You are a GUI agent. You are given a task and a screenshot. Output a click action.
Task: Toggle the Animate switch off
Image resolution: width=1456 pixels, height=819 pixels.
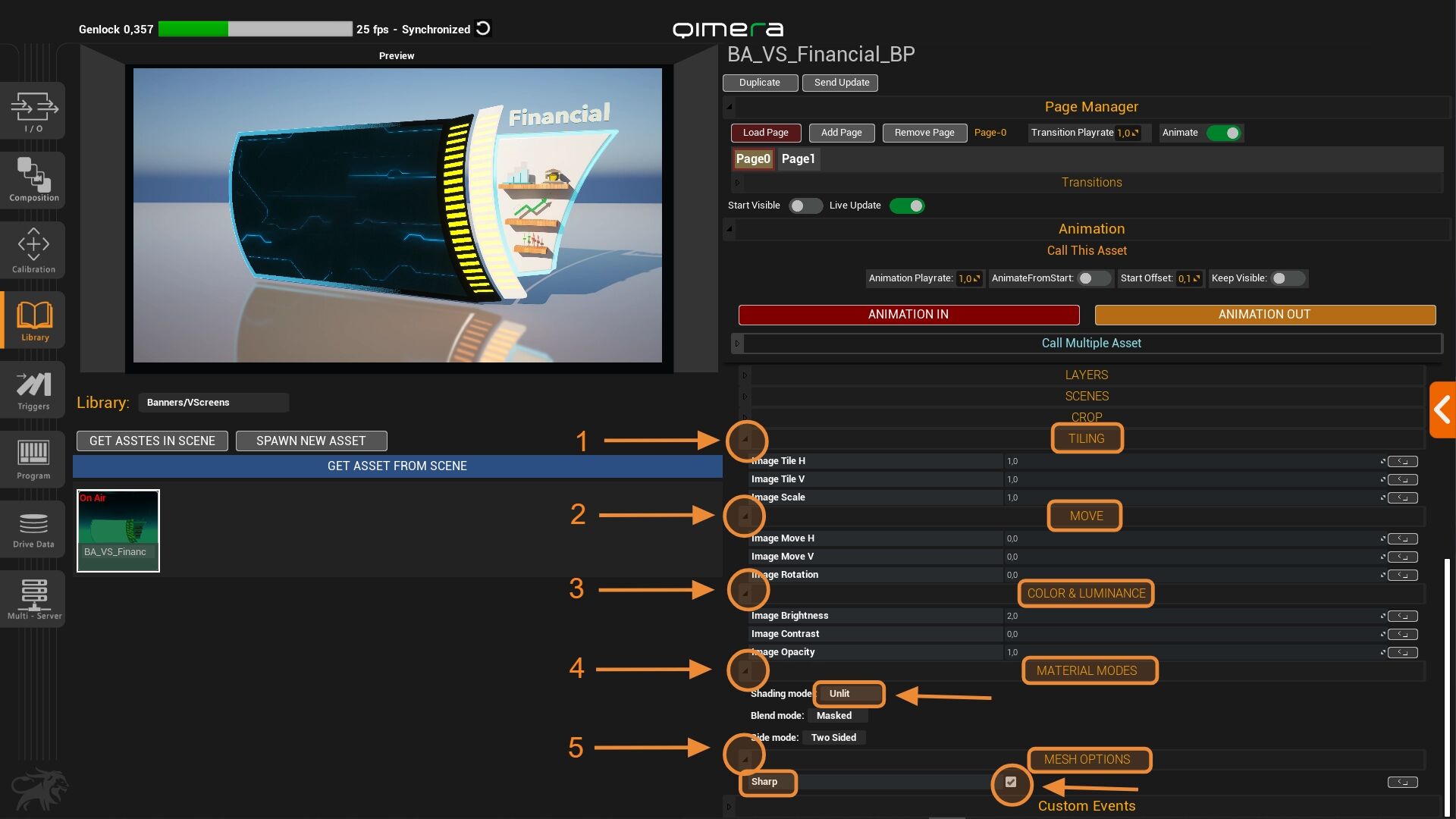(x=1223, y=133)
